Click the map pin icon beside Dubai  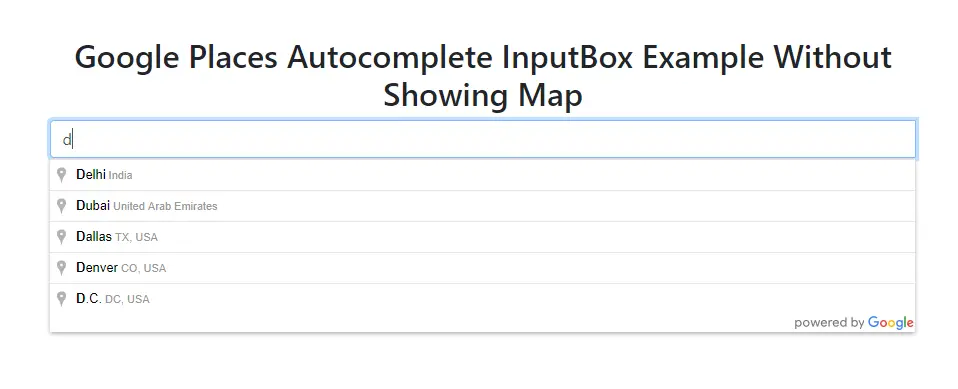pos(61,206)
